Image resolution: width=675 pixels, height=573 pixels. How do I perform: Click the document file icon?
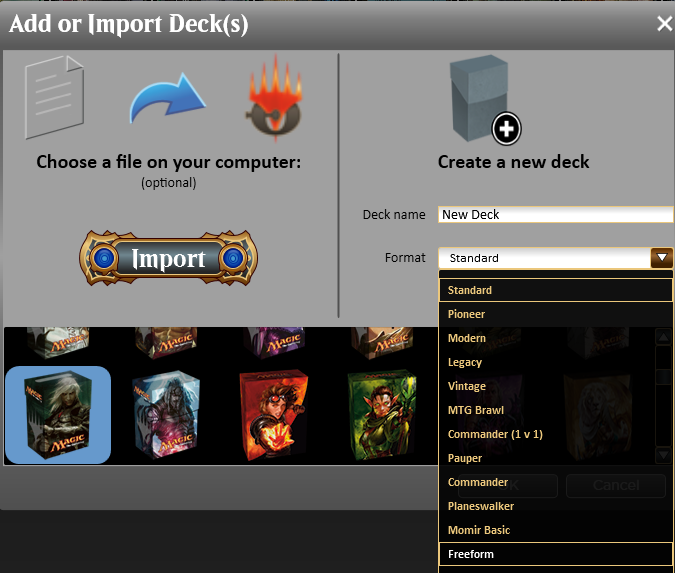[54, 97]
